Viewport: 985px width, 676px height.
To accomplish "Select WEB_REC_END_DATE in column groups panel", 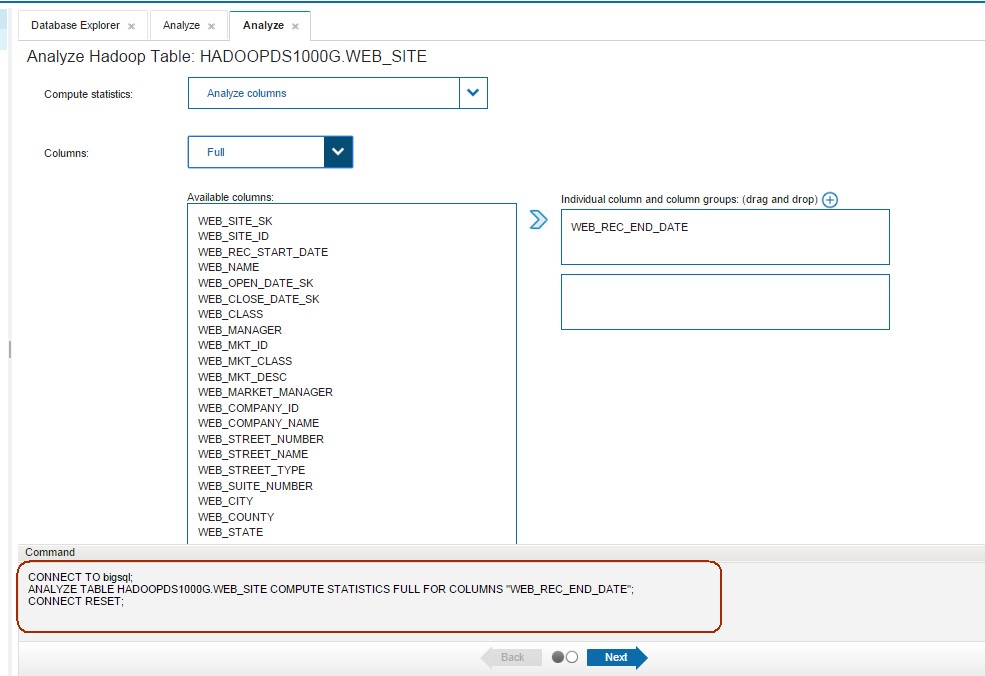I will click(x=629, y=227).
